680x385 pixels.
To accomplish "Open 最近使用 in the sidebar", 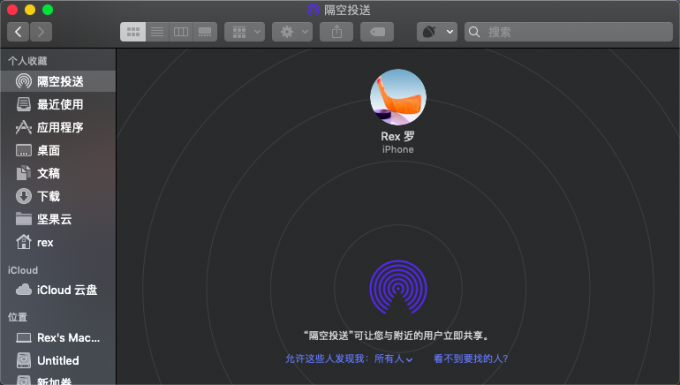I will [58, 104].
